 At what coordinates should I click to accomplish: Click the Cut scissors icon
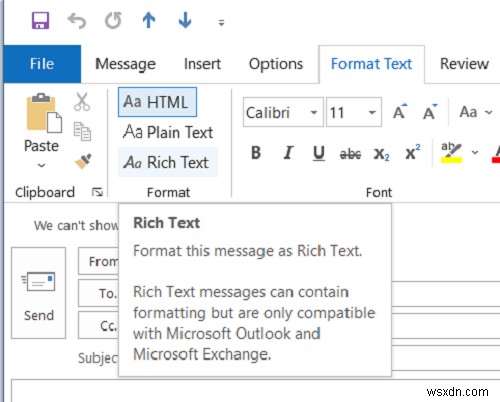click(82, 101)
